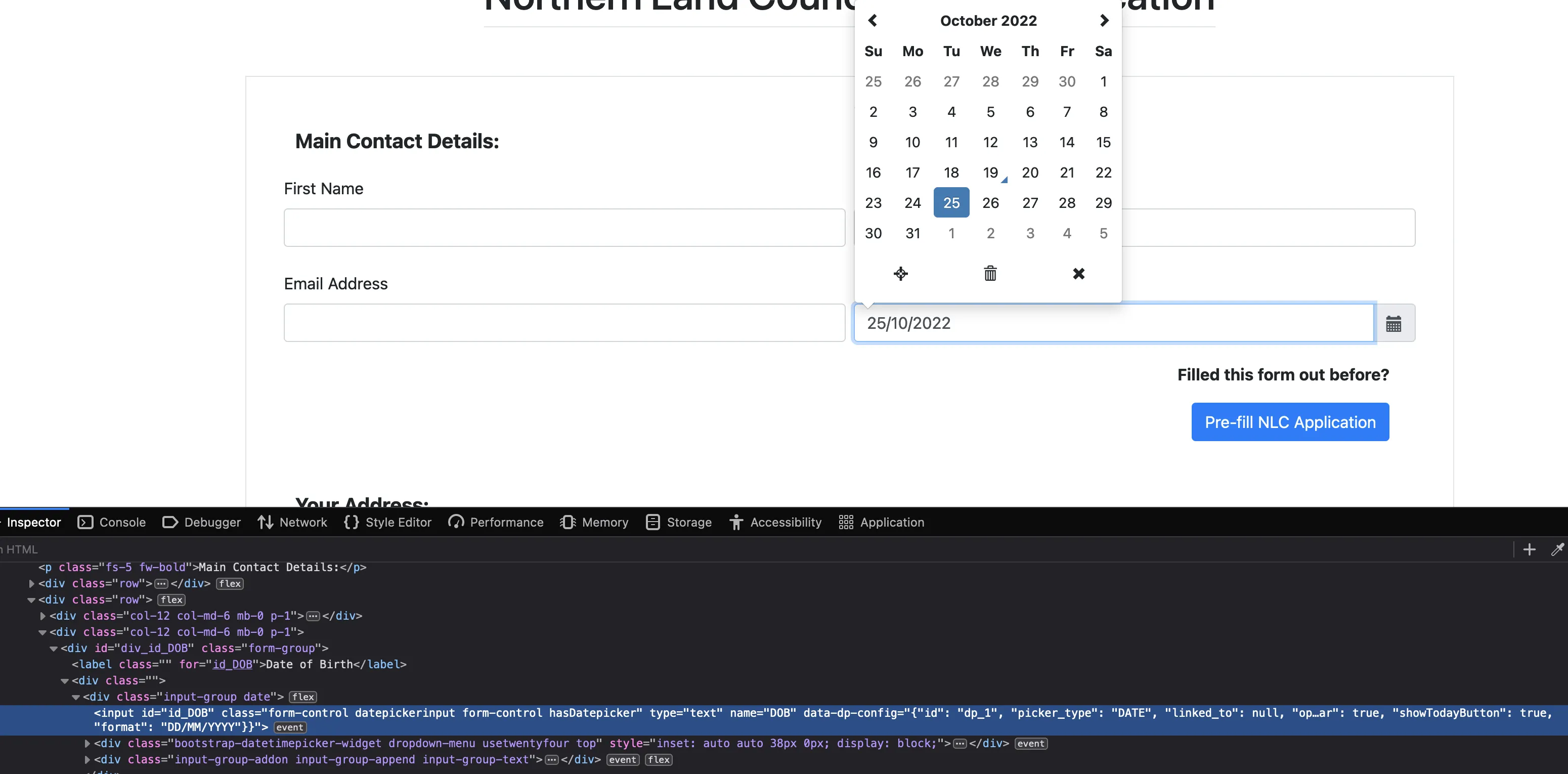Toggle the flex badge on input-group date
This screenshot has width=1568, height=774.
[302, 697]
